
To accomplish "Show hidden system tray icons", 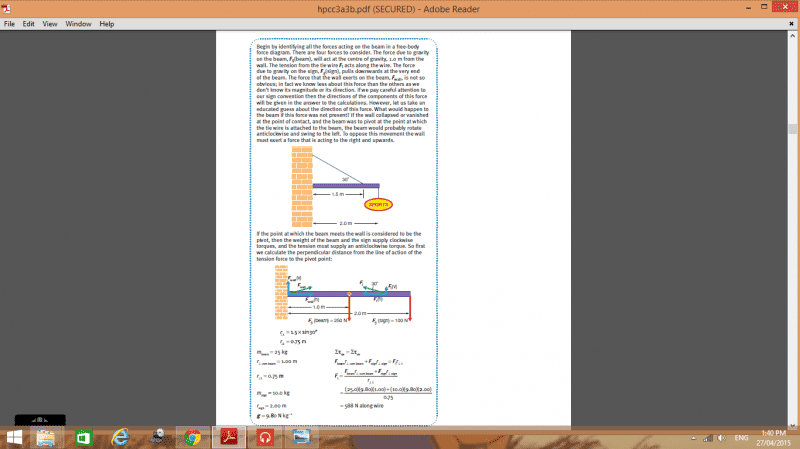I will point(693,438).
